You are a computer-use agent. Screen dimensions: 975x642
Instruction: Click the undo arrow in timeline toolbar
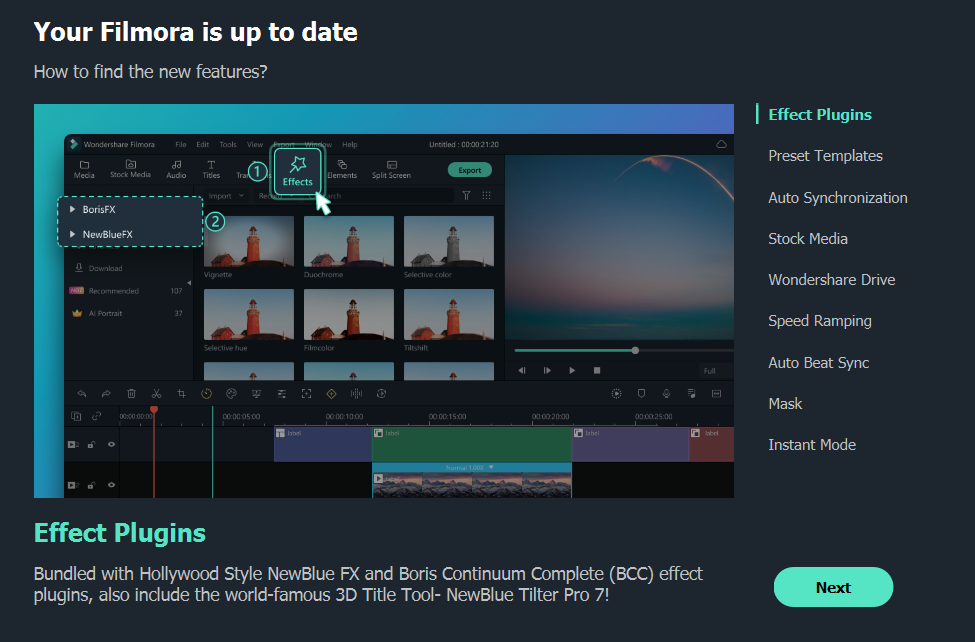[81, 393]
